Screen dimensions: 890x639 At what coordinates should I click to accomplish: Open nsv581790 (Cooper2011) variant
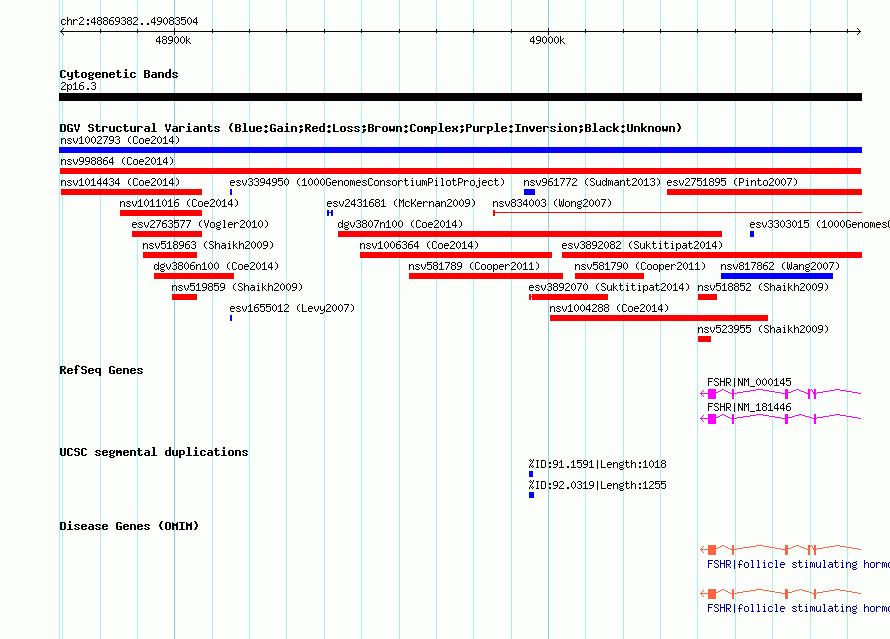pos(640,266)
